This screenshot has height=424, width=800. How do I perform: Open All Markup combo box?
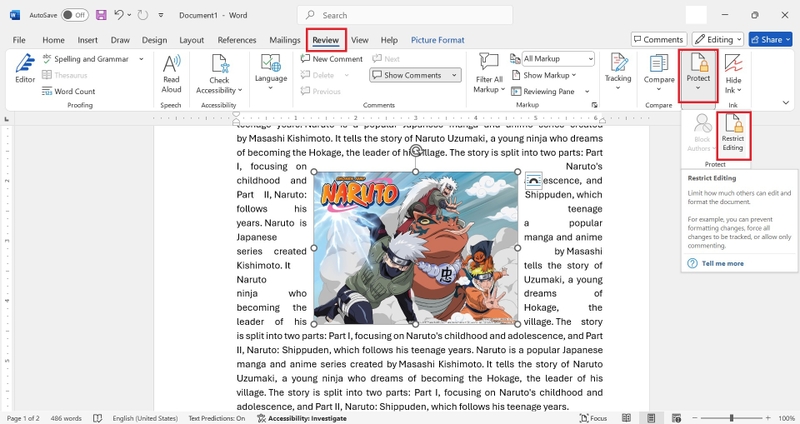coord(558,59)
